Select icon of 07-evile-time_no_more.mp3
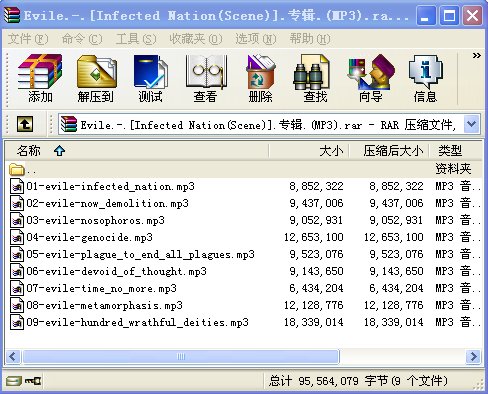The width and height of the screenshot is (488, 394). 17,288
